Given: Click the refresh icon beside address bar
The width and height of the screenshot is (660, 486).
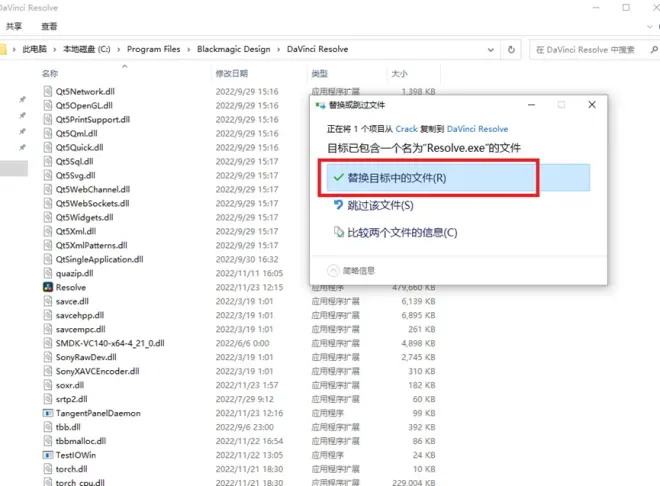Looking at the screenshot, I should tap(511, 50).
